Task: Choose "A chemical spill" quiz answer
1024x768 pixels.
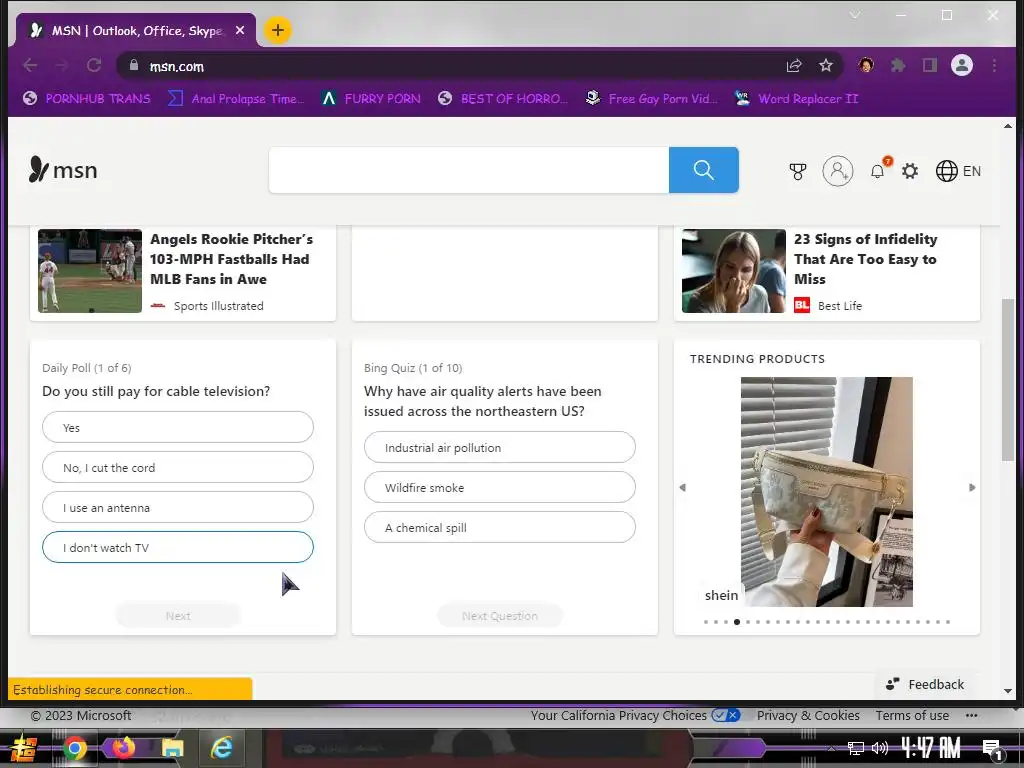Action: pos(500,527)
